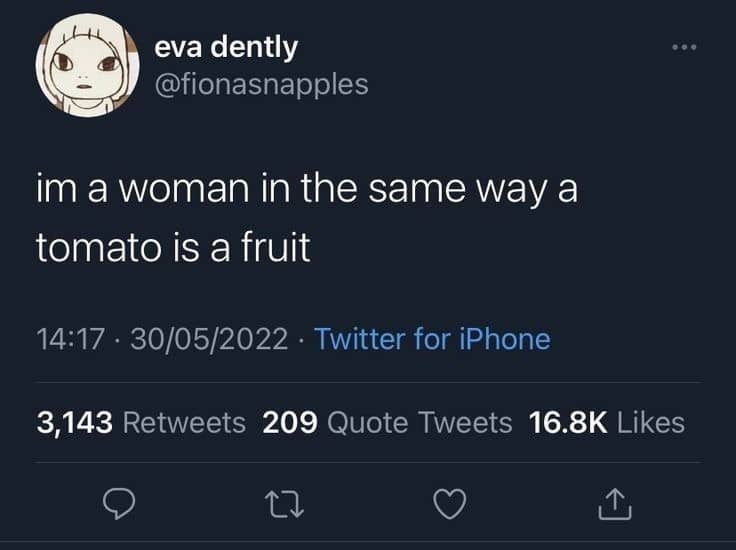736x550 pixels.
Task: Click the 14:17 timestamp
Action: pos(70,339)
